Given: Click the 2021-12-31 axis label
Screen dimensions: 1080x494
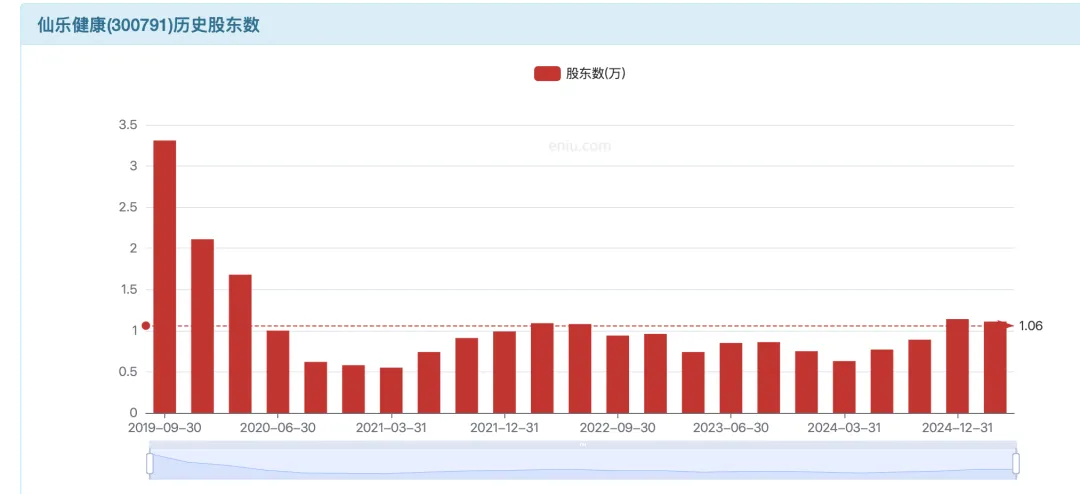Looking at the screenshot, I should (504, 428).
